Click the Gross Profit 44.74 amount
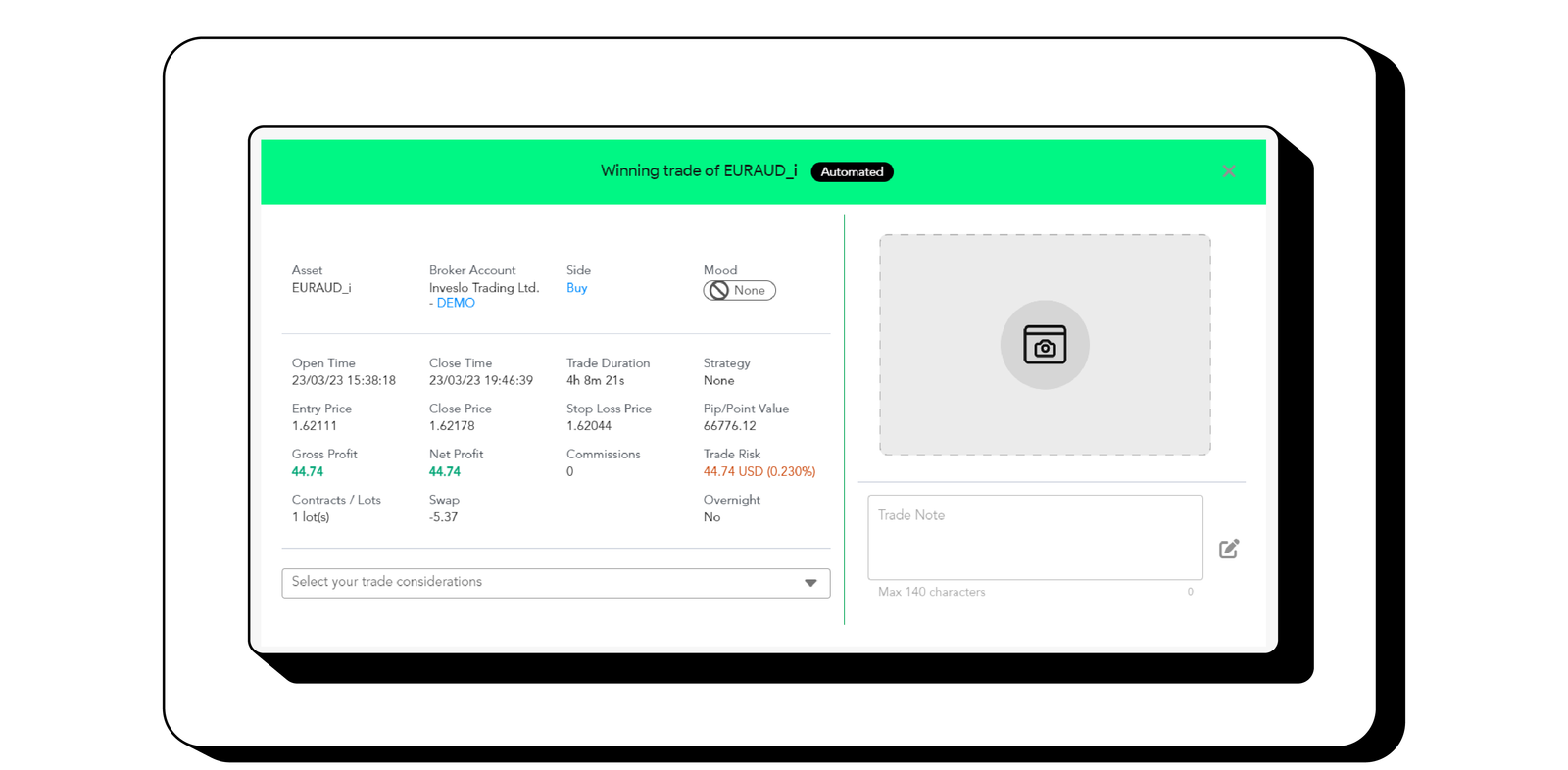The width and height of the screenshot is (1568, 770). tap(307, 471)
